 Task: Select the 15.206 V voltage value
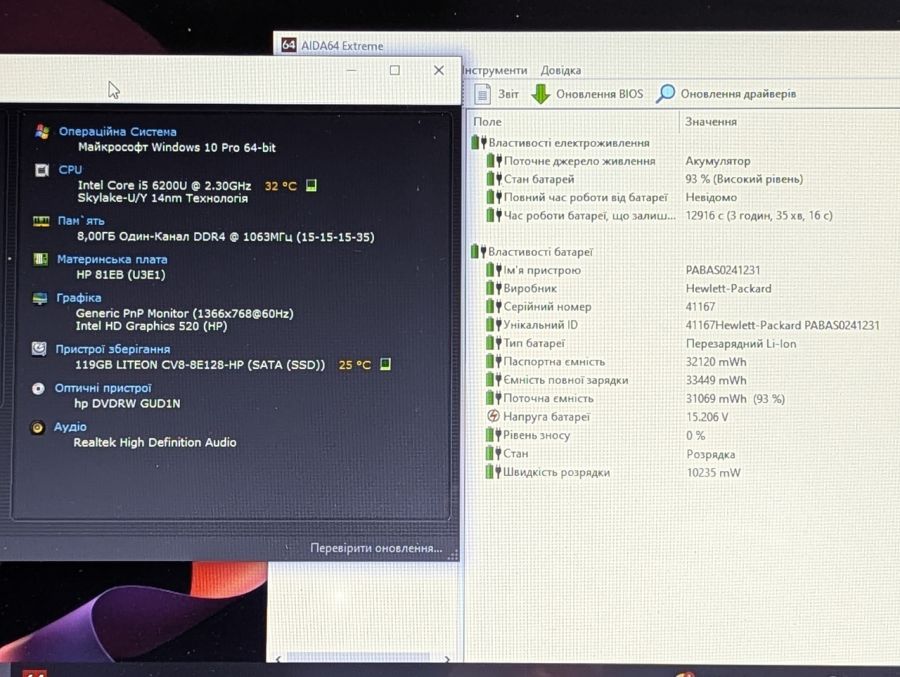tap(707, 417)
